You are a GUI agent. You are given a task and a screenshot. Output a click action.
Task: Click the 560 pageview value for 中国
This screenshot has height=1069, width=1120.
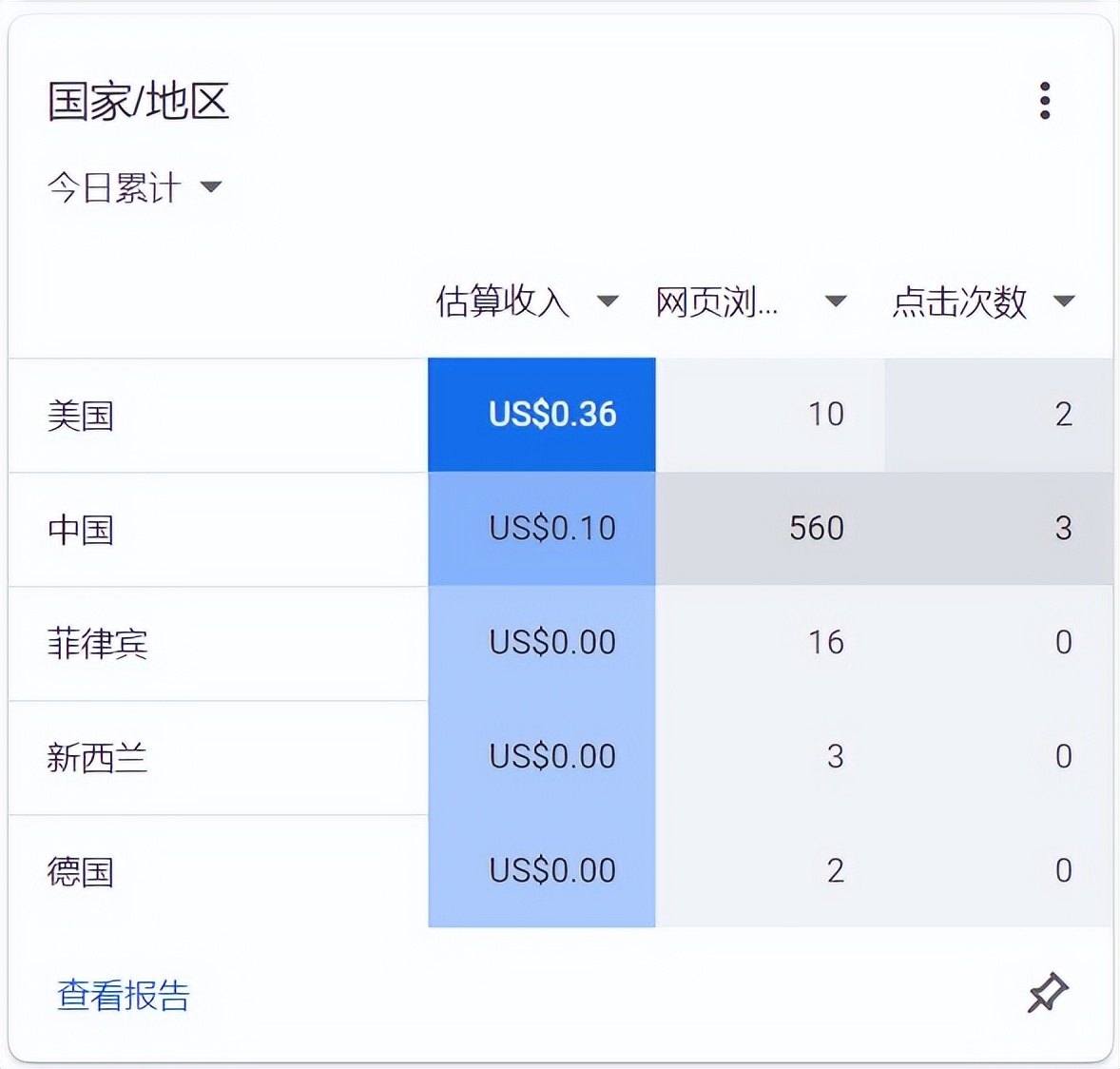[818, 529]
